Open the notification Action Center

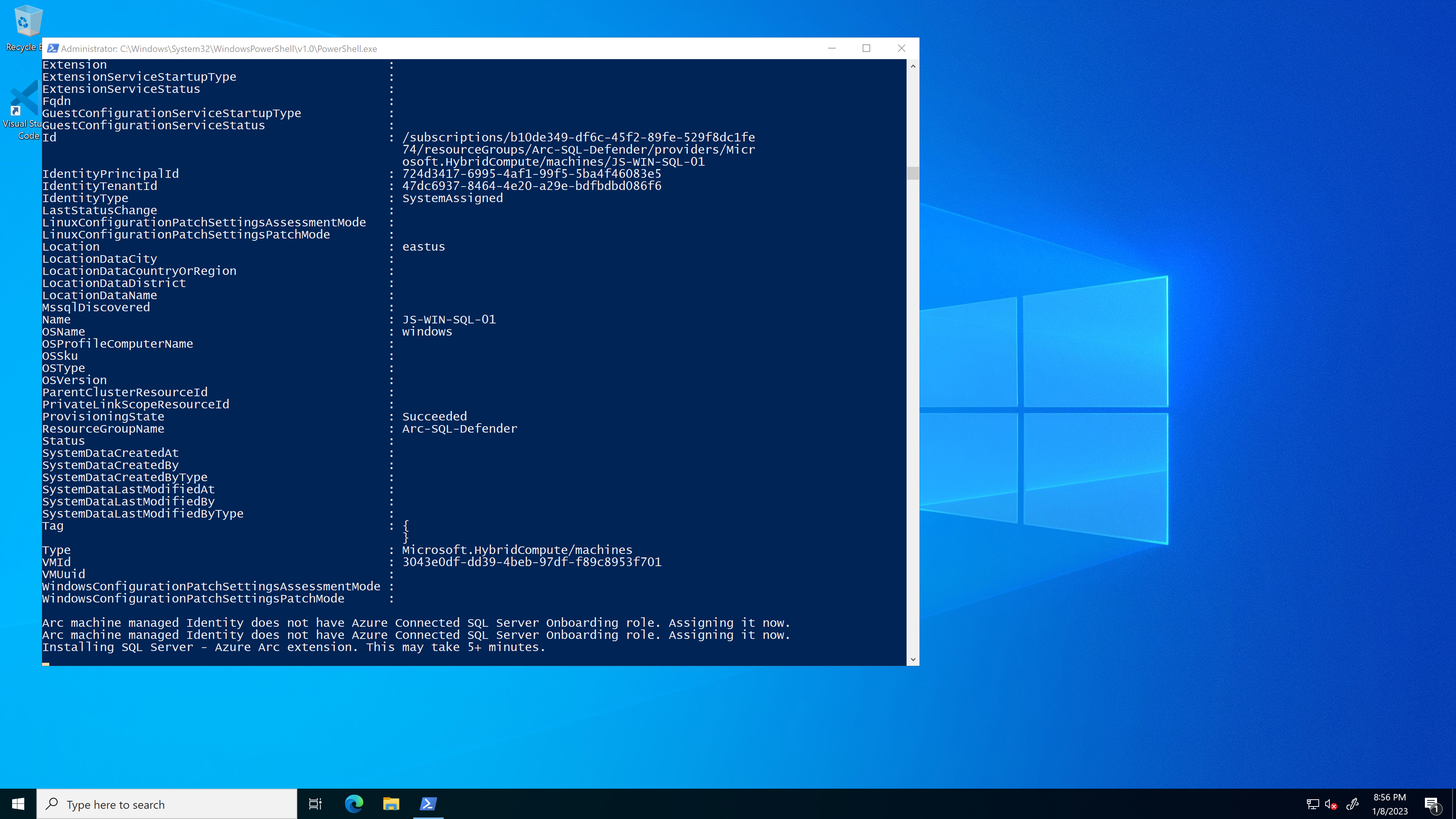(x=1432, y=804)
